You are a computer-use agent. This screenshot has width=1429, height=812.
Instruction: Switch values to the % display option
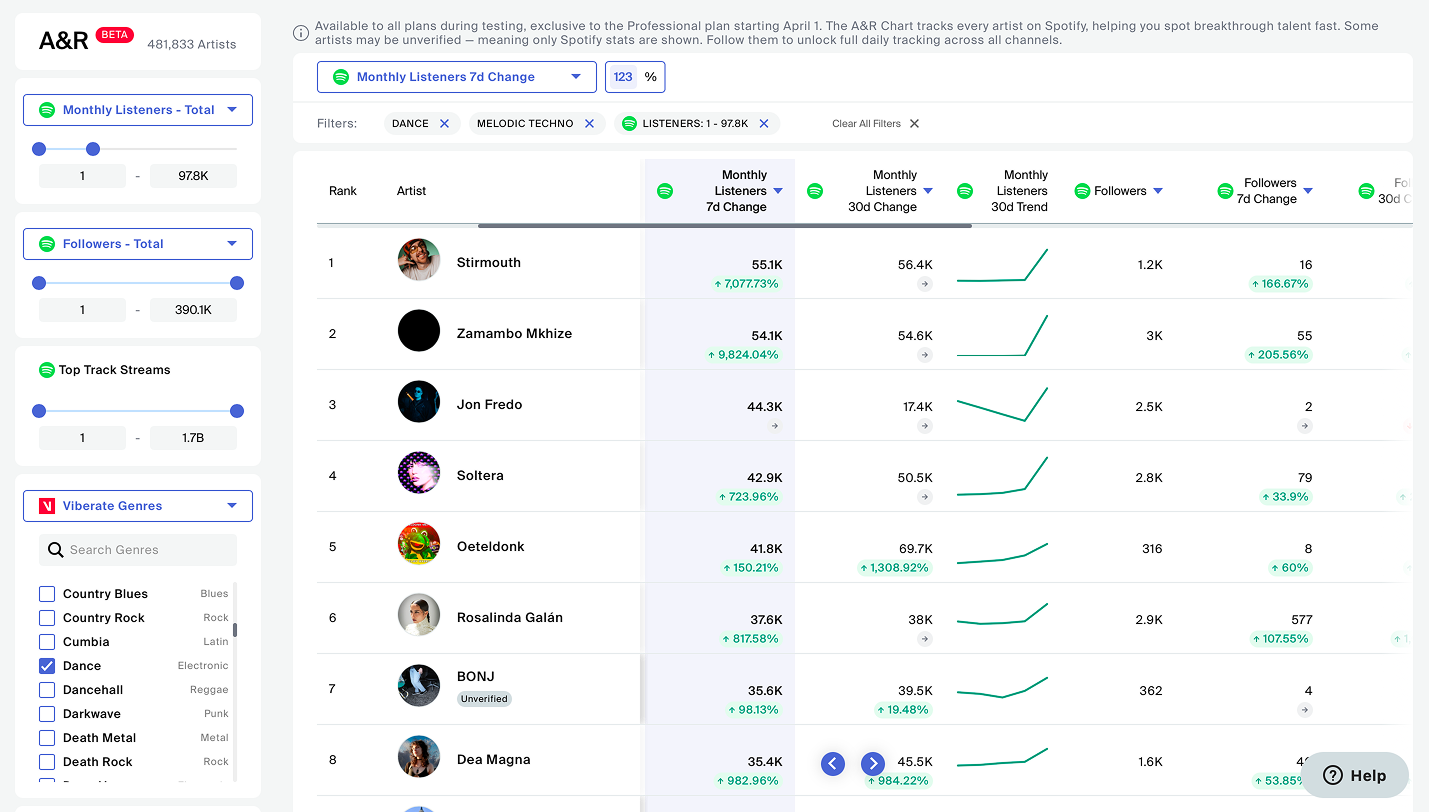[651, 77]
